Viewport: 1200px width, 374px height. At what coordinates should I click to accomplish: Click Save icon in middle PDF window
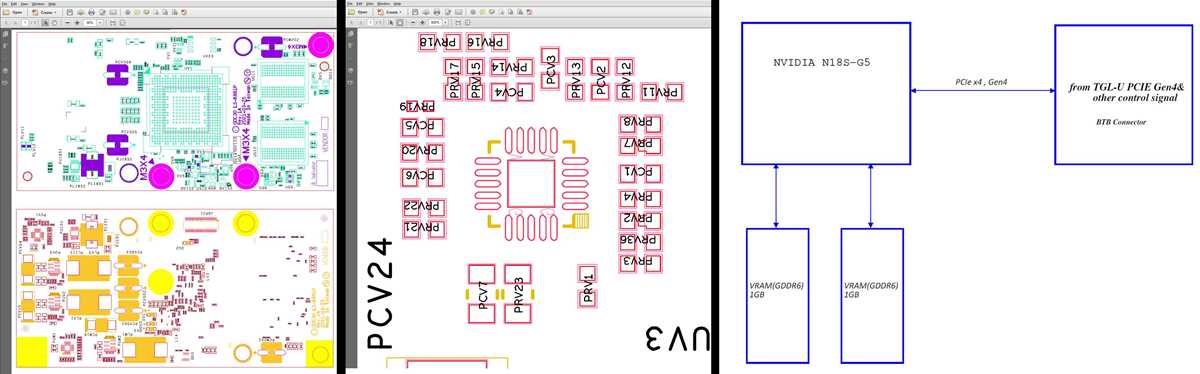pyautogui.click(x=415, y=12)
